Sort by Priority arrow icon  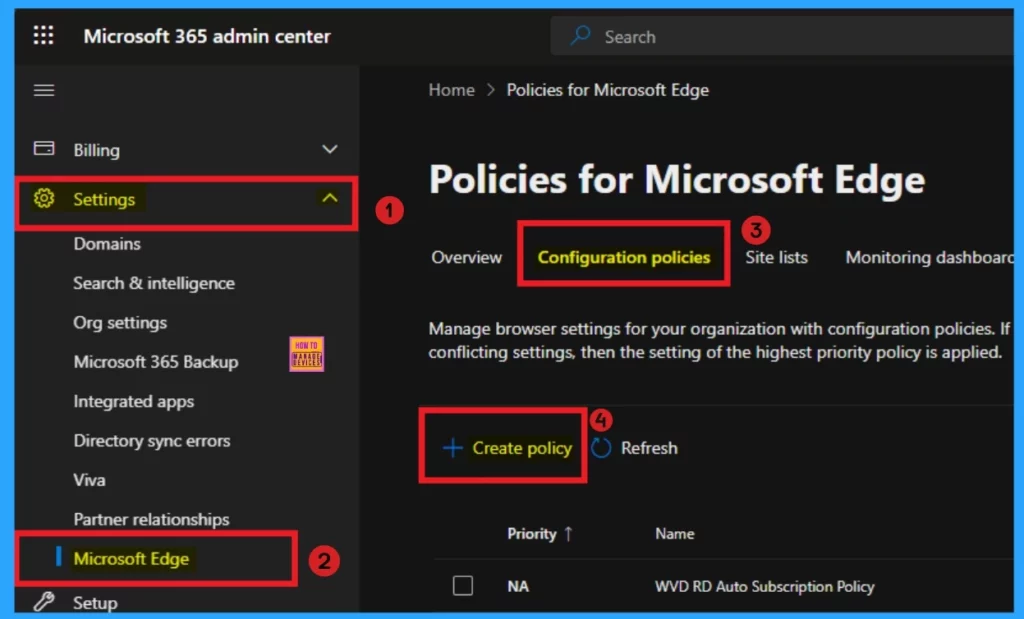[x=568, y=533]
